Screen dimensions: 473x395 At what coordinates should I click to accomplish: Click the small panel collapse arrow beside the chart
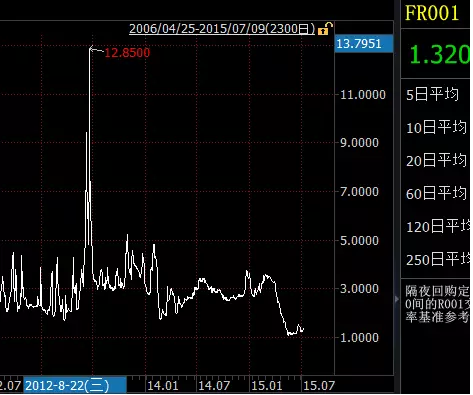[397, 299]
